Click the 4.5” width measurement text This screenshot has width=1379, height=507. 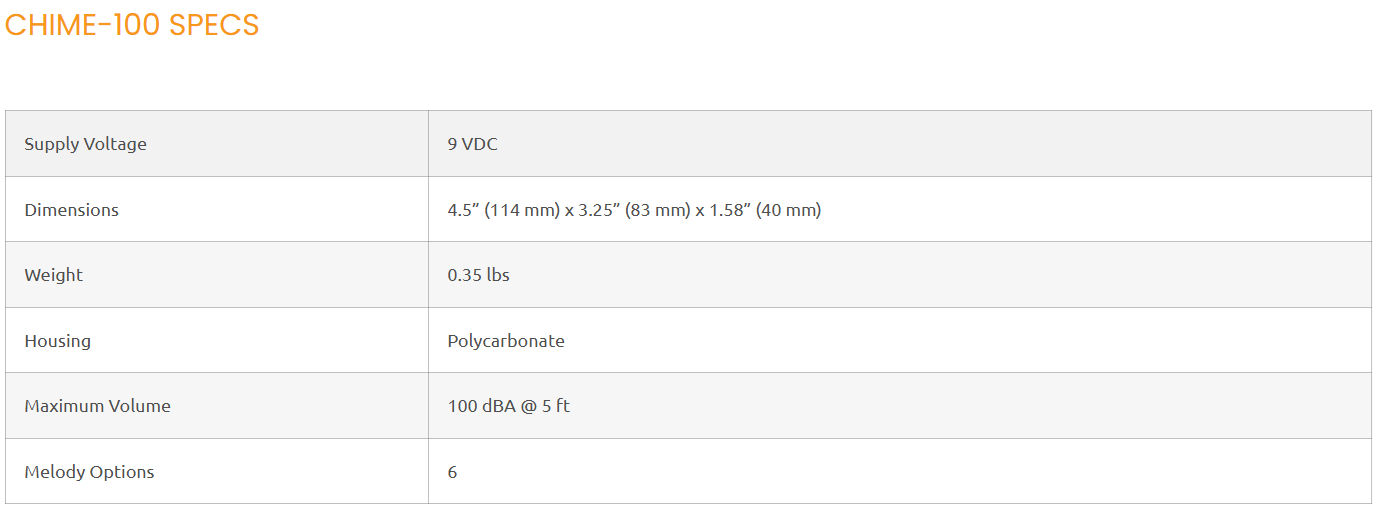click(x=463, y=210)
